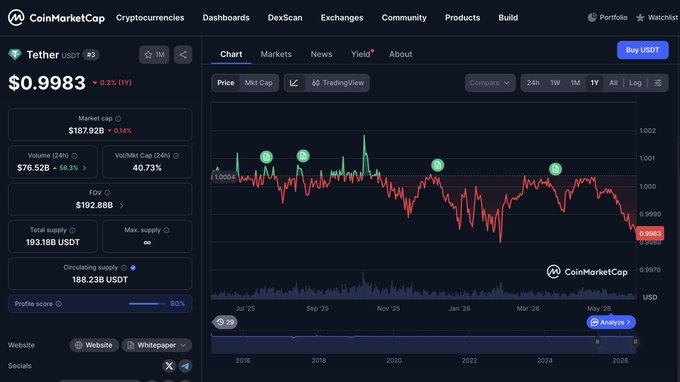This screenshot has width=680, height=382.
Task: Click the CoinMarketCap logo
Action: click(56, 18)
